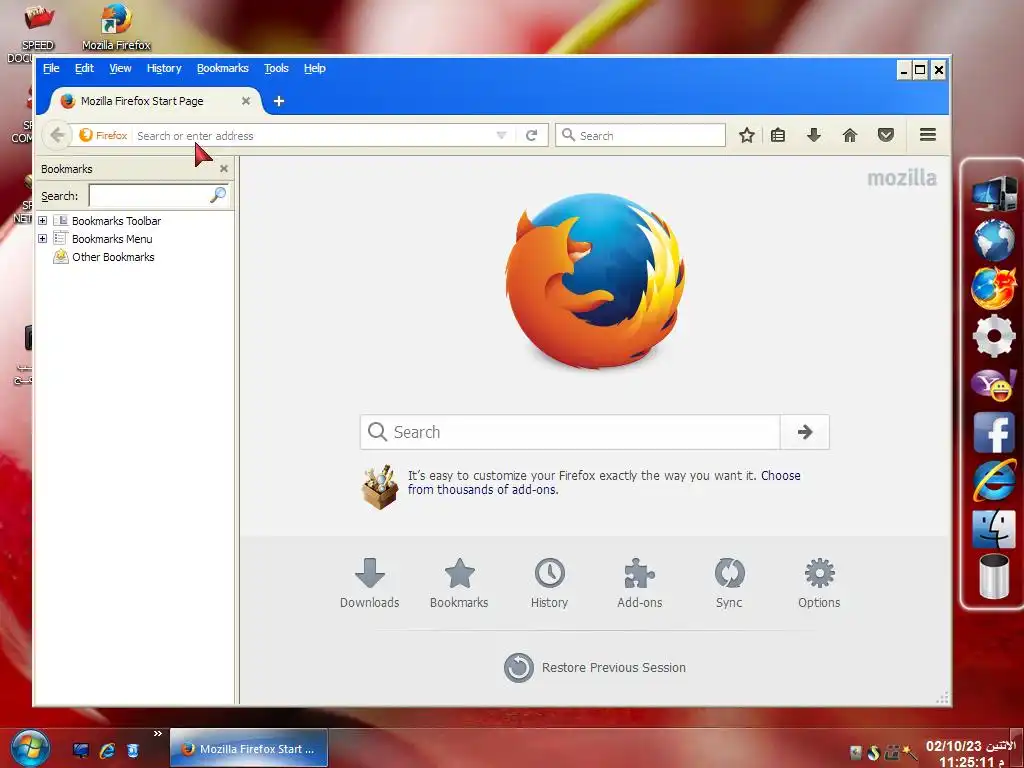This screenshot has height=768, width=1024.
Task: Click the add-ons toolbox promo icon
Action: 379,487
